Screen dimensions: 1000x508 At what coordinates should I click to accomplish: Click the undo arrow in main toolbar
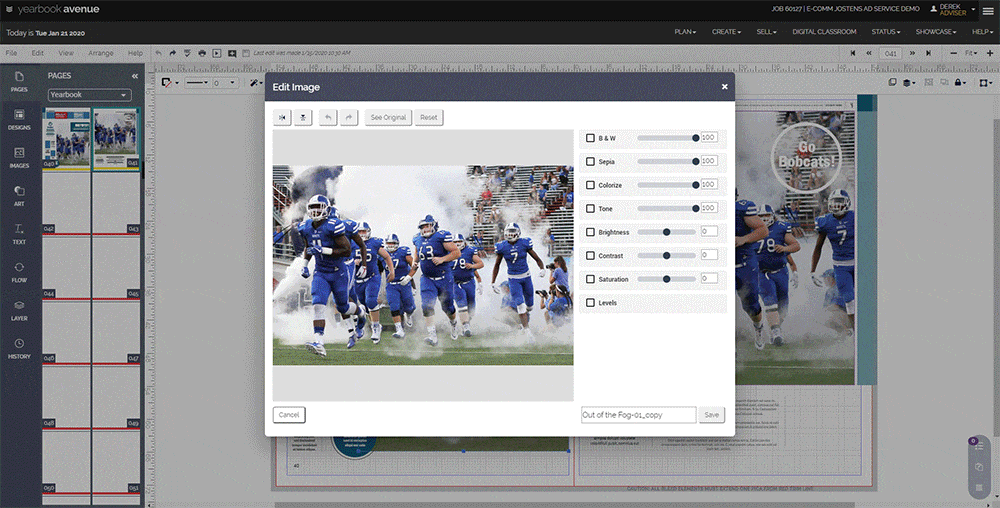click(x=159, y=54)
